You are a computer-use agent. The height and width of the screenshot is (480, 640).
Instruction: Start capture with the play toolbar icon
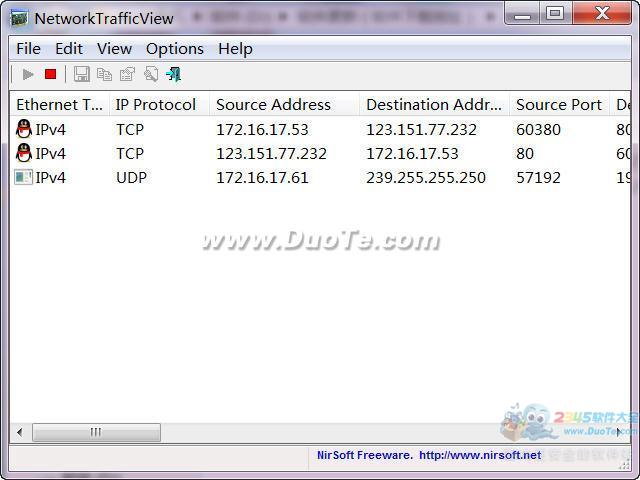tap(28, 74)
